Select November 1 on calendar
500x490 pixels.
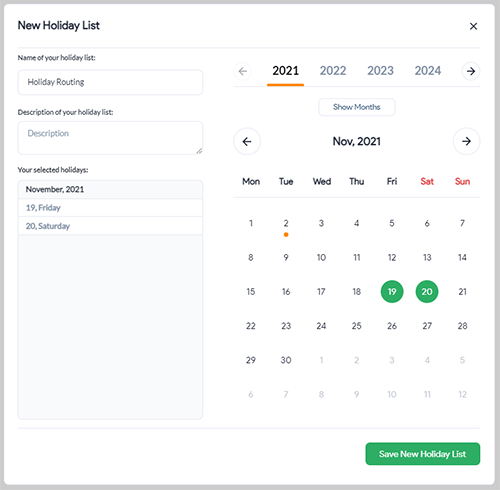click(x=251, y=223)
